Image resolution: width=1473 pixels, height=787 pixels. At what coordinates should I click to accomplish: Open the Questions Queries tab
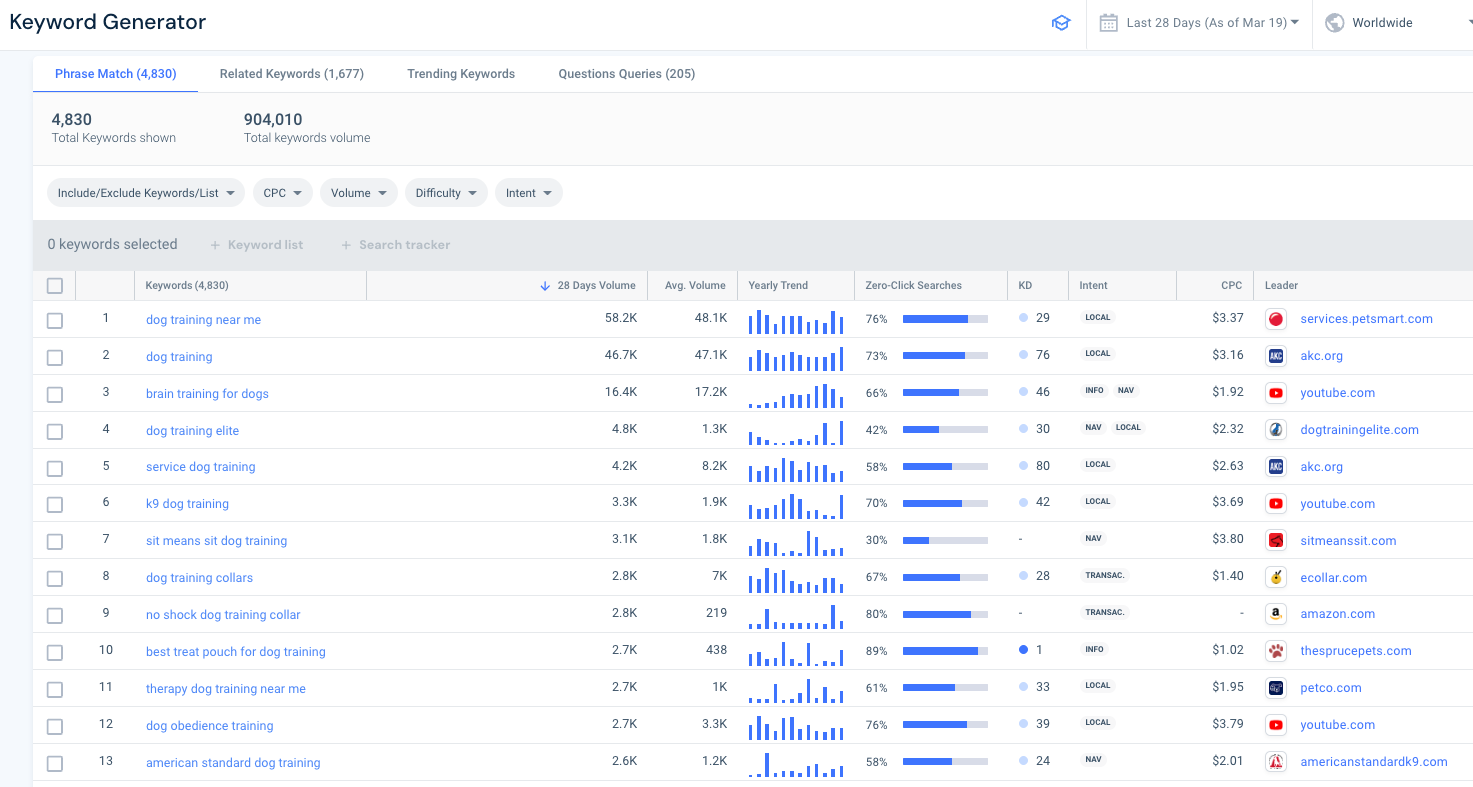(x=626, y=73)
